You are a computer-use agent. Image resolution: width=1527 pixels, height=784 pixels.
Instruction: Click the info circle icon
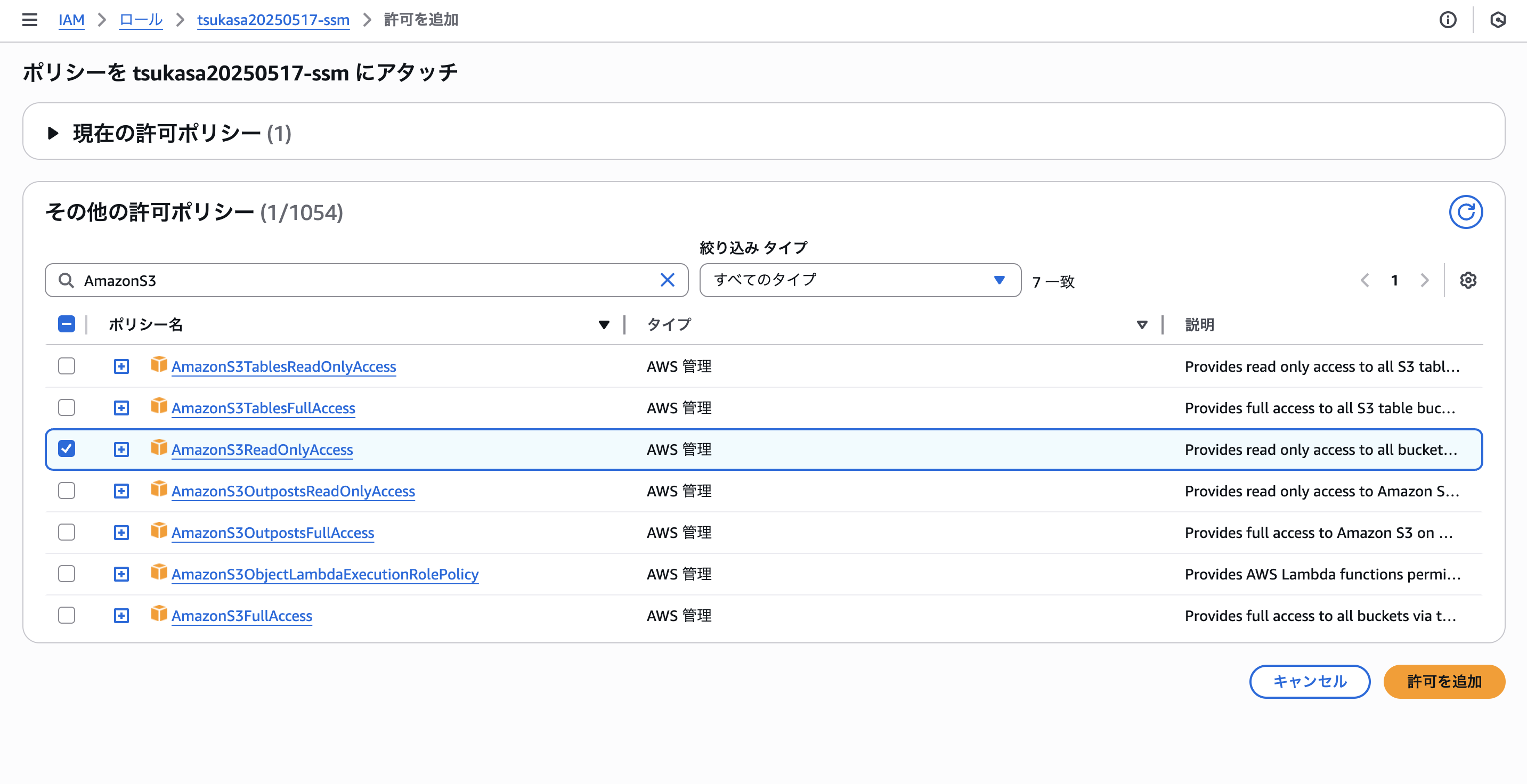pos(1447,20)
